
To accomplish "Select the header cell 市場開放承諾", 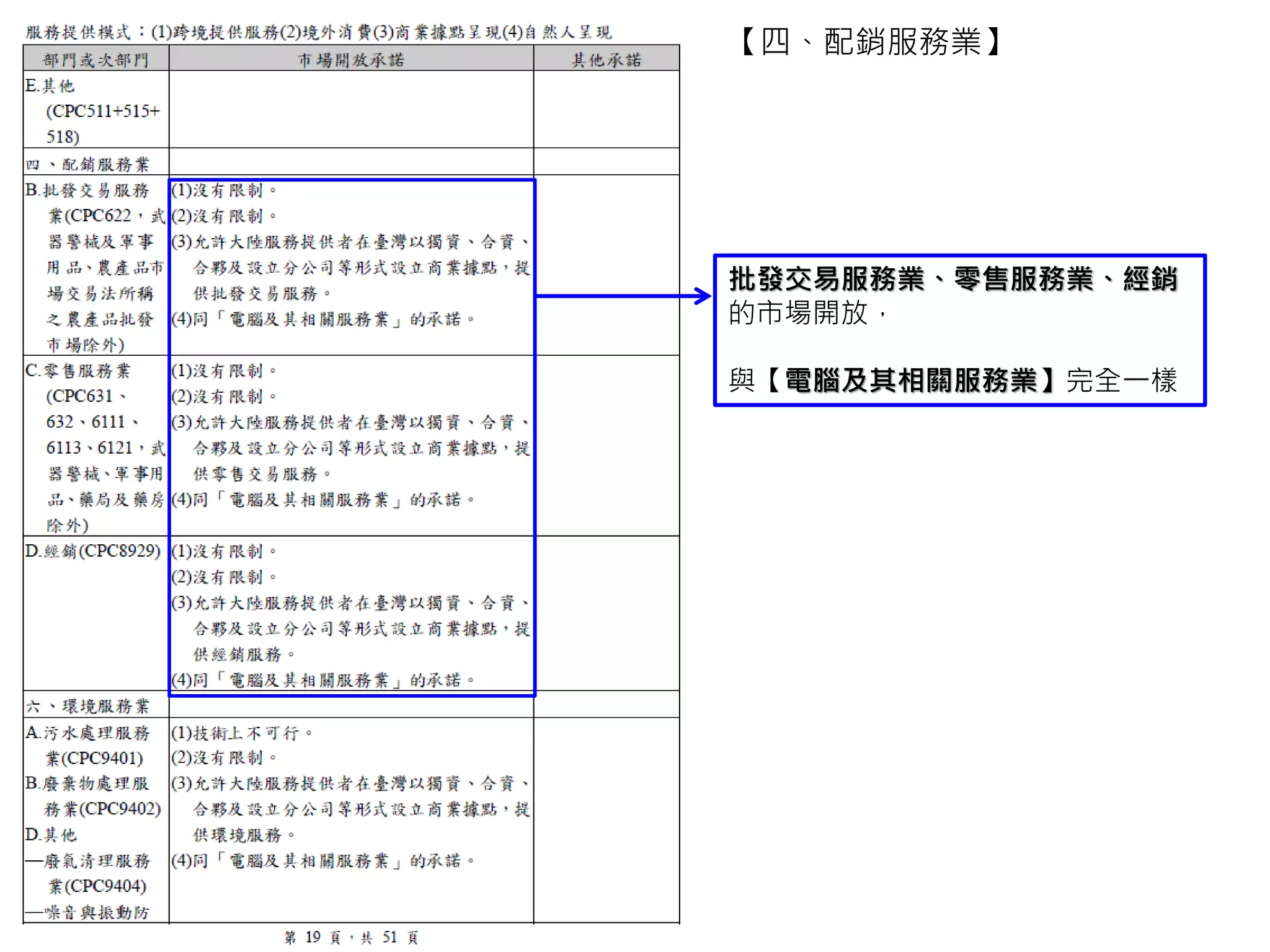I will (x=351, y=59).
